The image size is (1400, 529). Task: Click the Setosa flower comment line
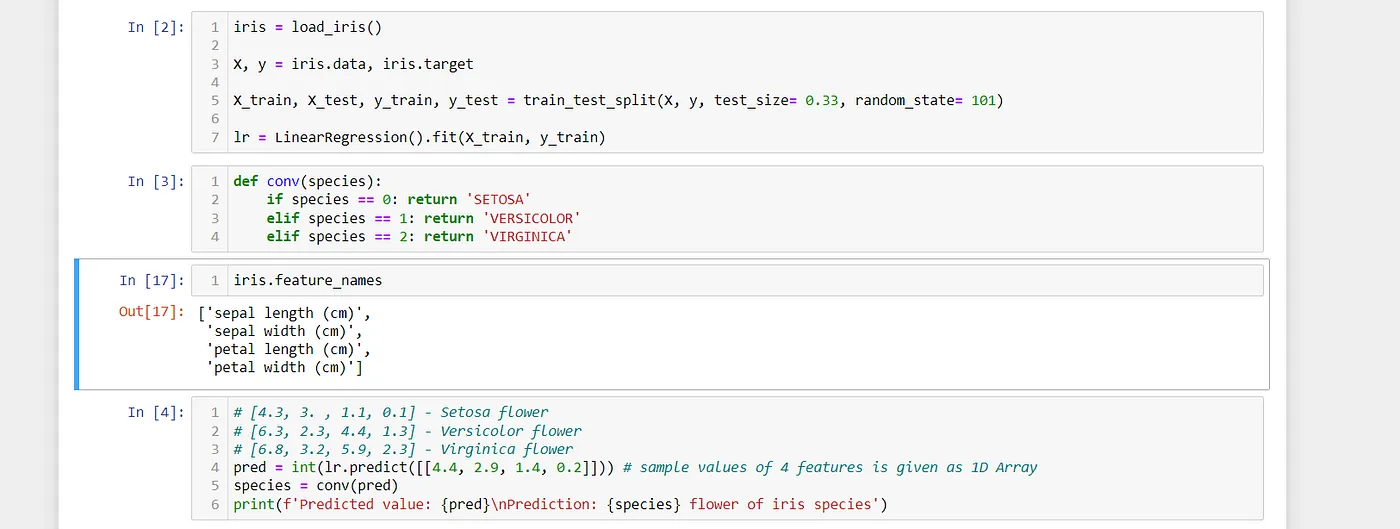(391, 412)
